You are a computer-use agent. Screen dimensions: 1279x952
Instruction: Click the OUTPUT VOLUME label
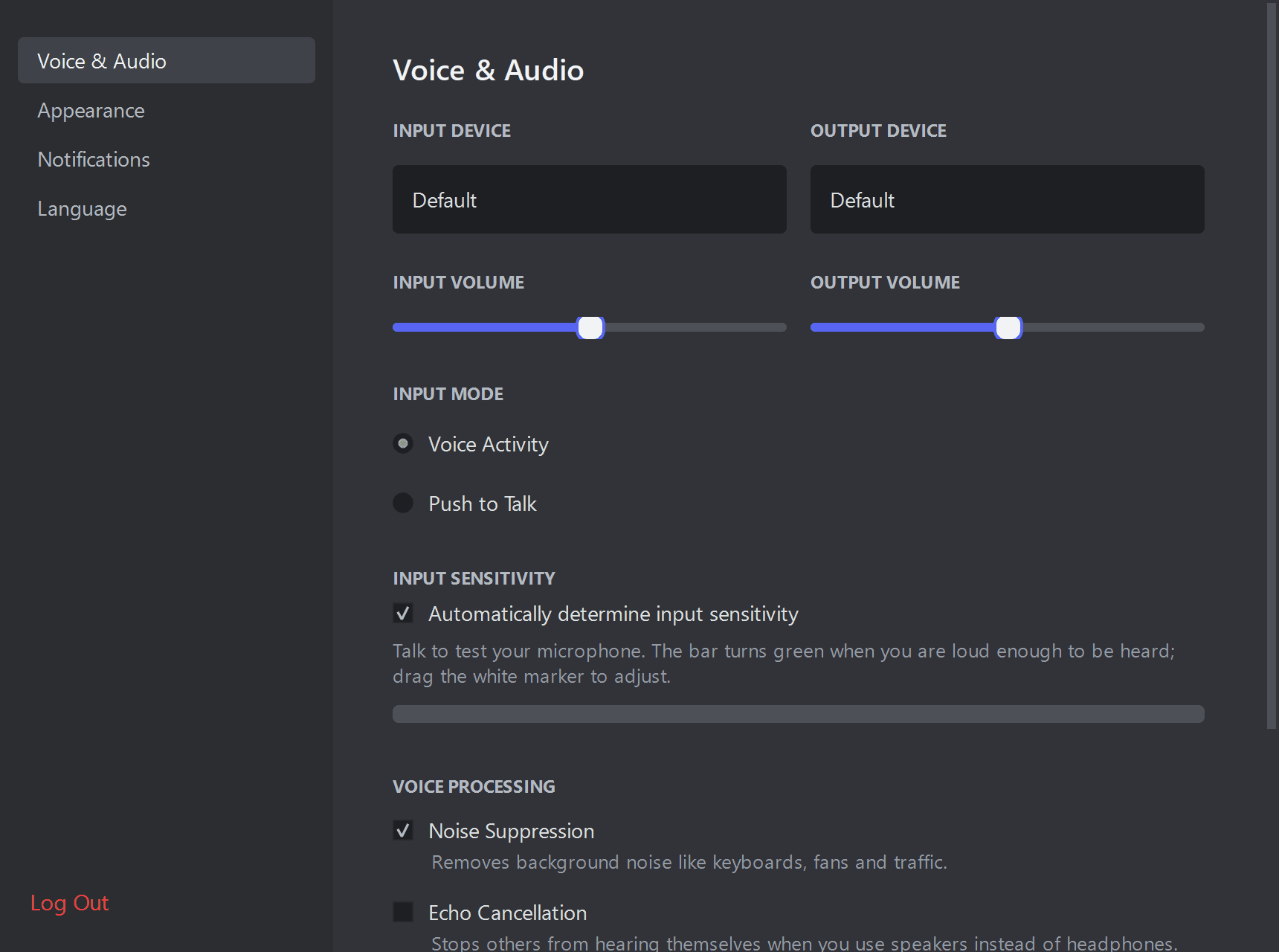click(885, 283)
